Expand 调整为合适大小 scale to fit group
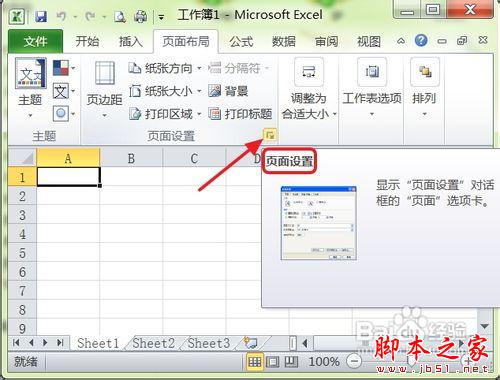500x380 pixels. pos(309,89)
